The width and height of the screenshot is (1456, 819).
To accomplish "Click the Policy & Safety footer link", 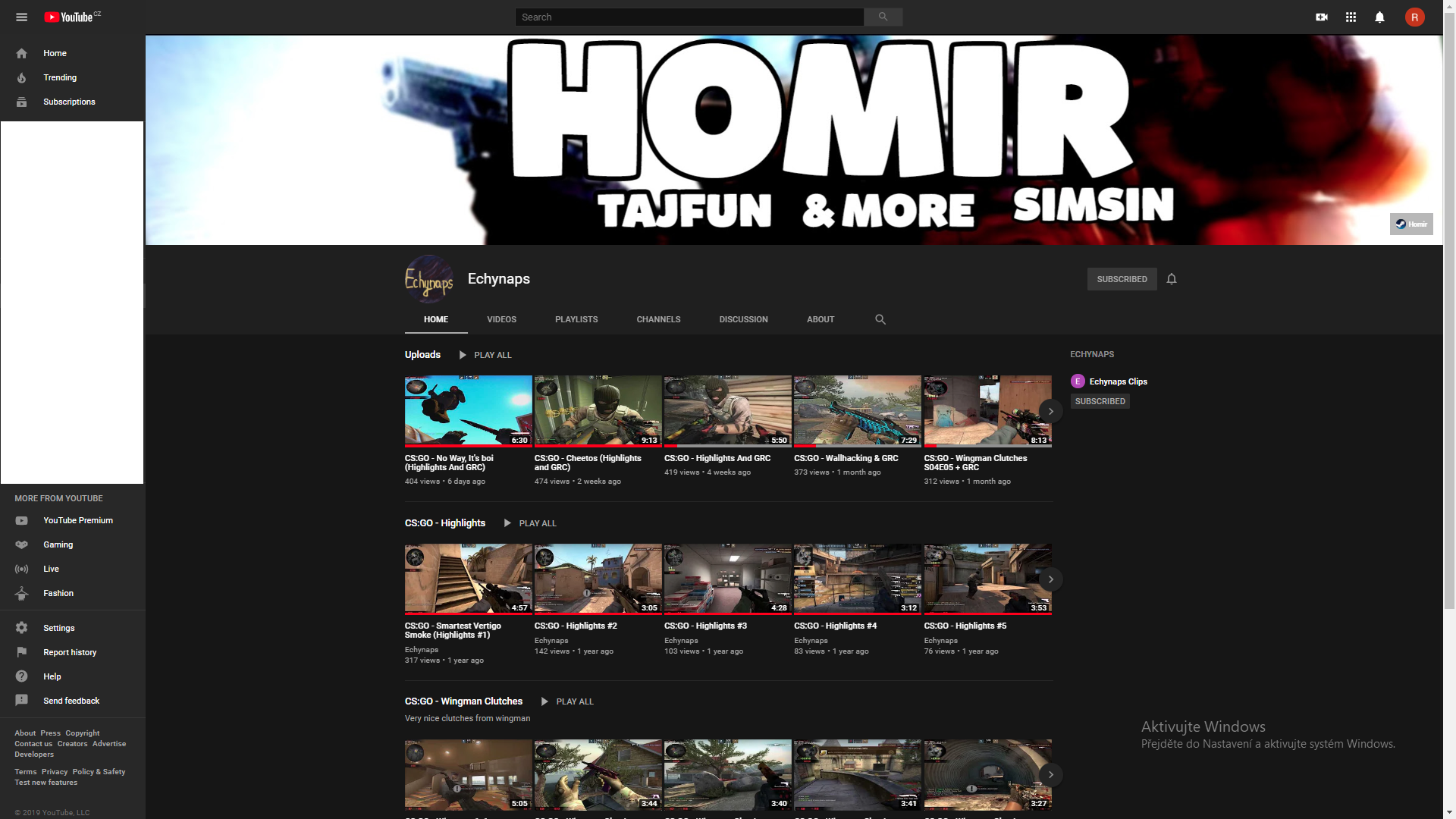I will click(99, 772).
